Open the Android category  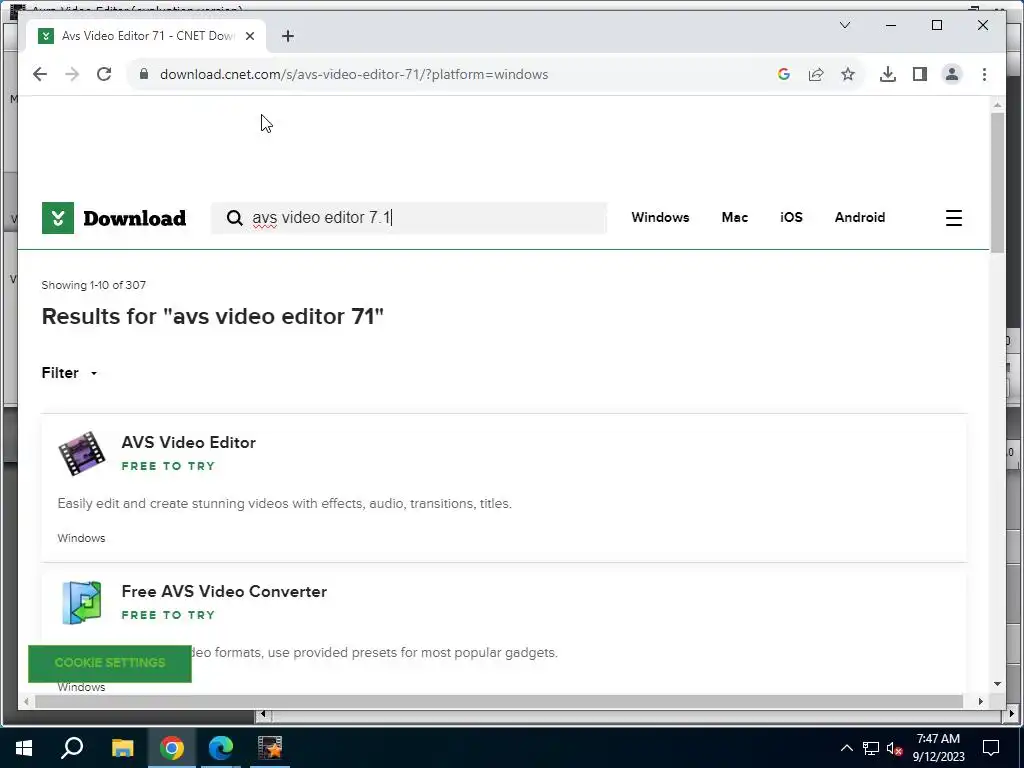[859, 217]
